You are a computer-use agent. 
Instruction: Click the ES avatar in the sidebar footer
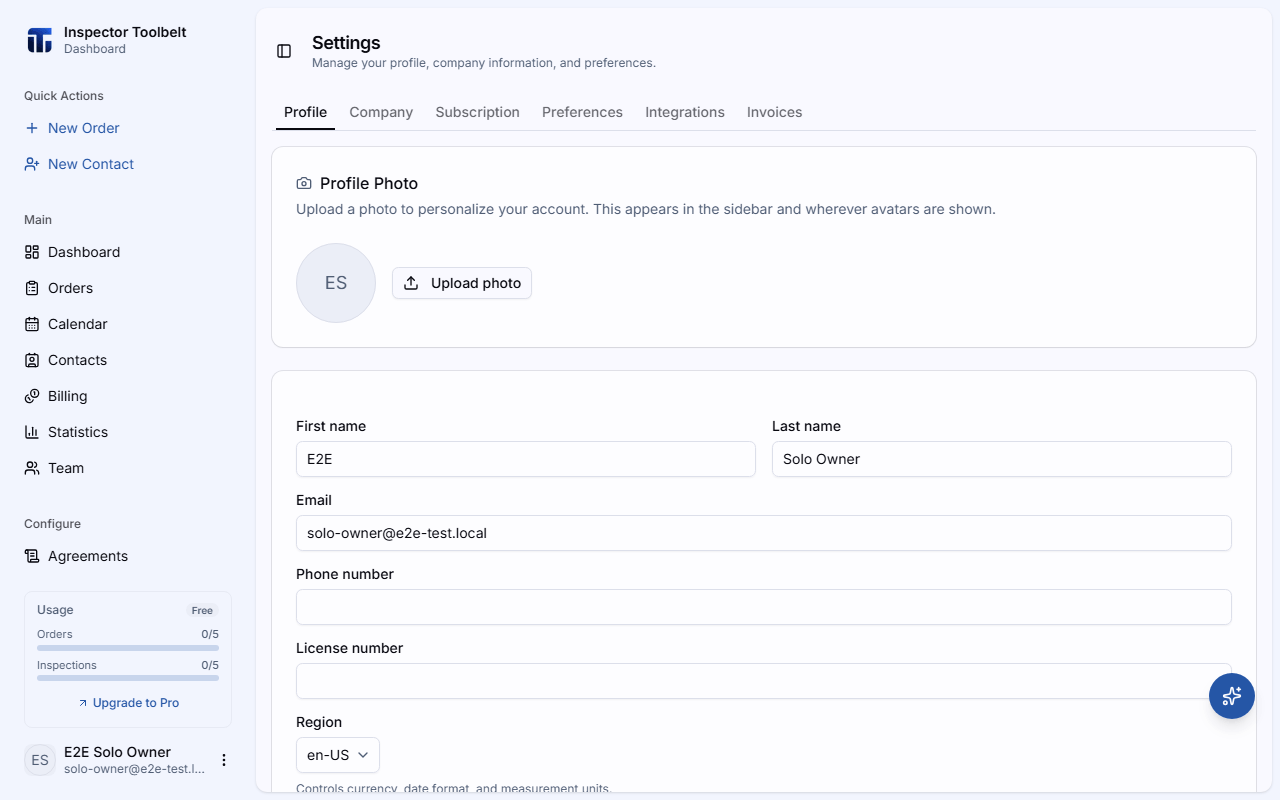[40, 760]
